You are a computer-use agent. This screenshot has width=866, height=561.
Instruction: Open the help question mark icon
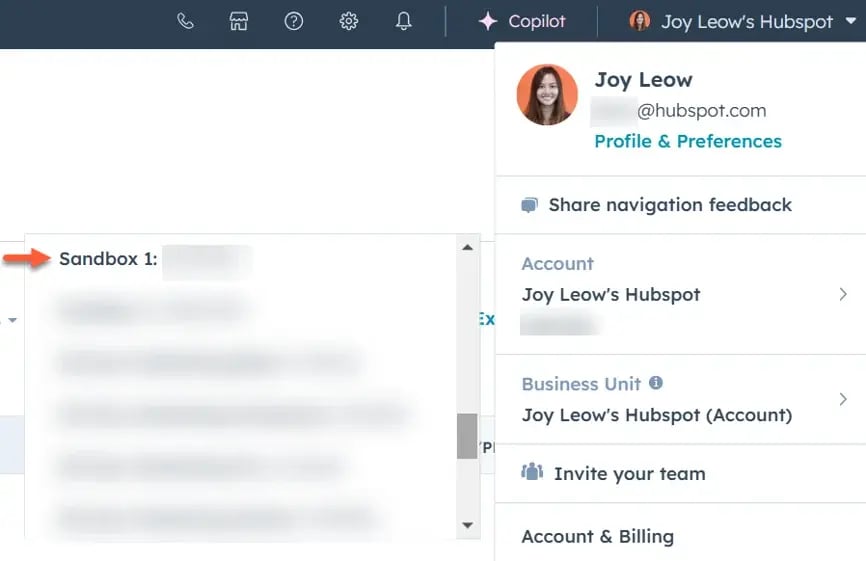click(x=293, y=21)
